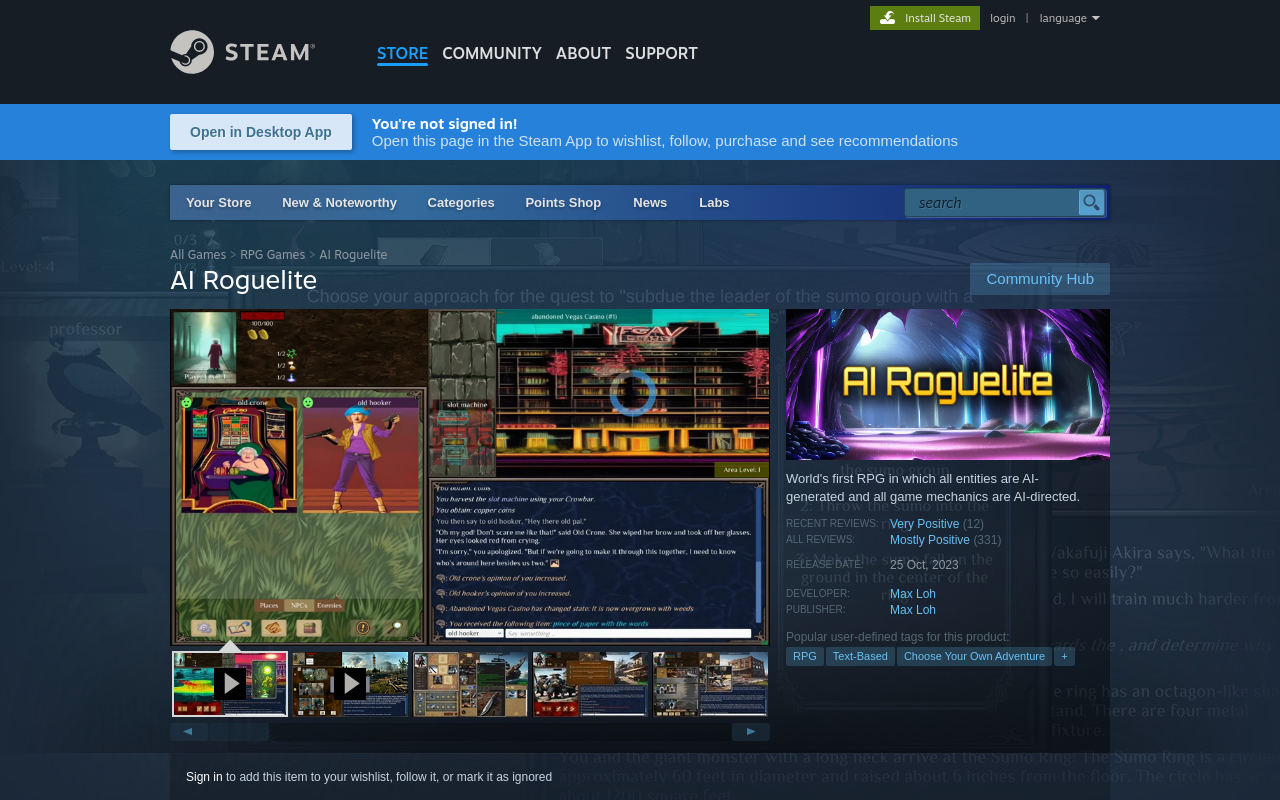
Task: Open New & Noteworthy tab
Action: [x=339, y=203]
